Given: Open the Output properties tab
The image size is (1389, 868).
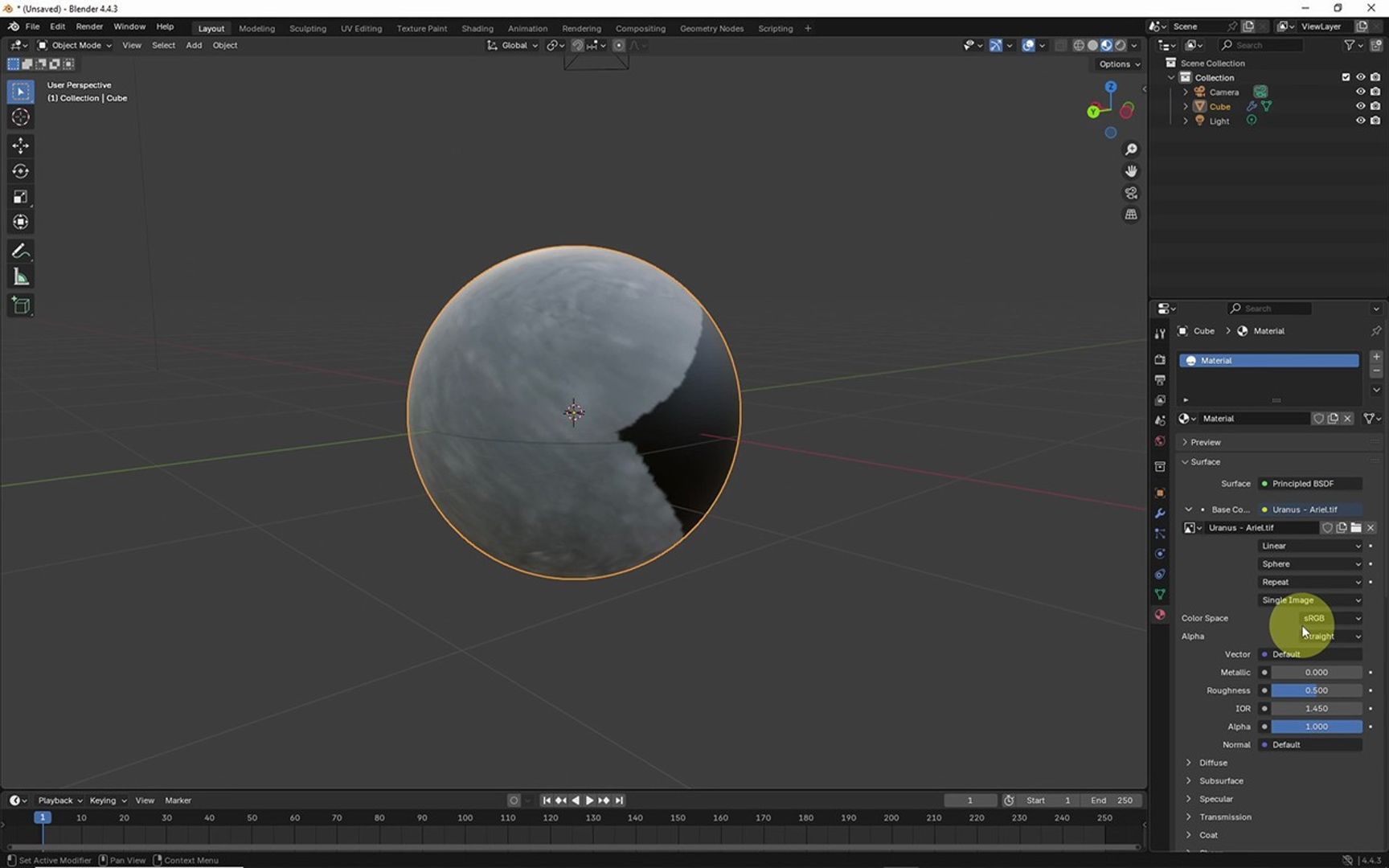Looking at the screenshot, I should tap(1160, 379).
